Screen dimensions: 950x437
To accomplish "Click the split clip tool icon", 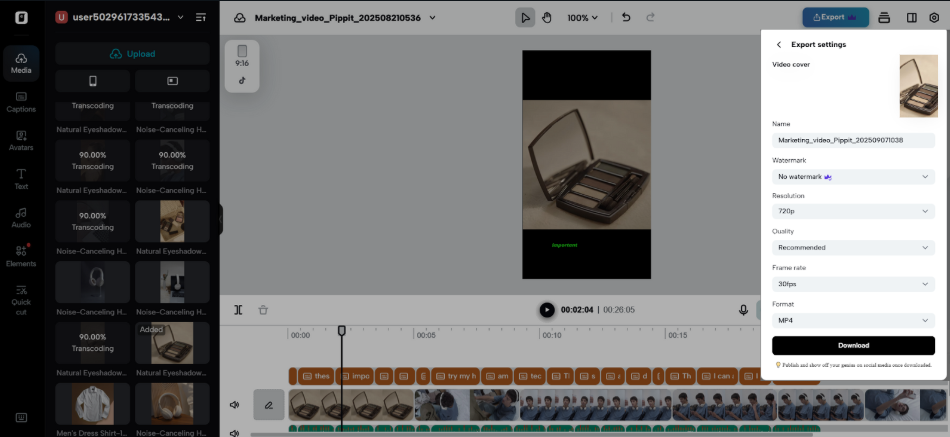I will click(x=238, y=310).
